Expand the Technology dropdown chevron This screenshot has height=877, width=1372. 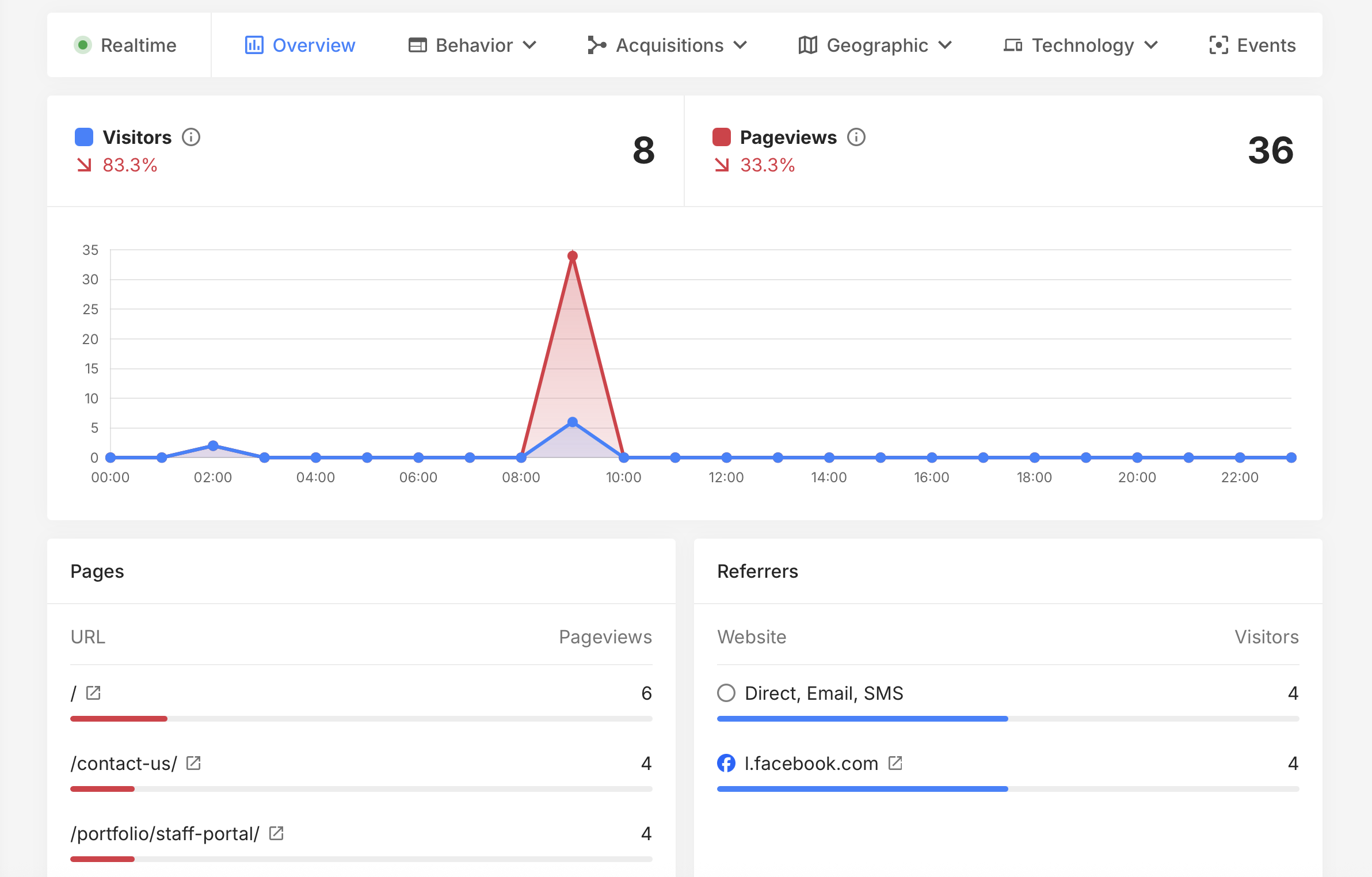[x=1151, y=45]
